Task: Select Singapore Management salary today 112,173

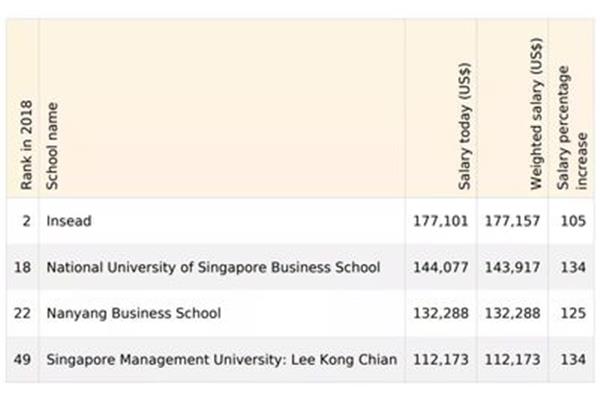Action: tap(440, 359)
